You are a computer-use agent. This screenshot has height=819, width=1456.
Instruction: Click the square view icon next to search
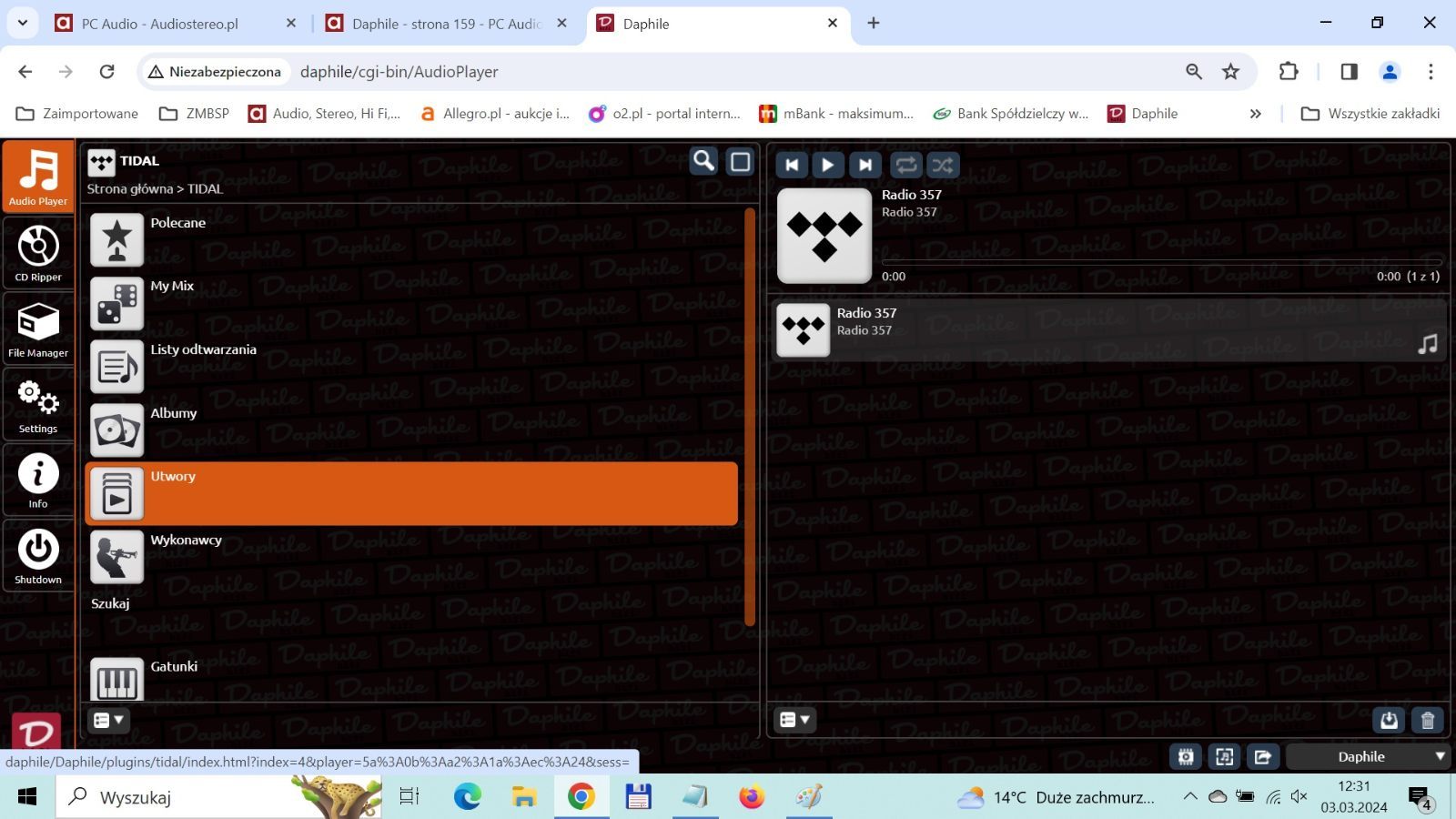[x=741, y=162]
